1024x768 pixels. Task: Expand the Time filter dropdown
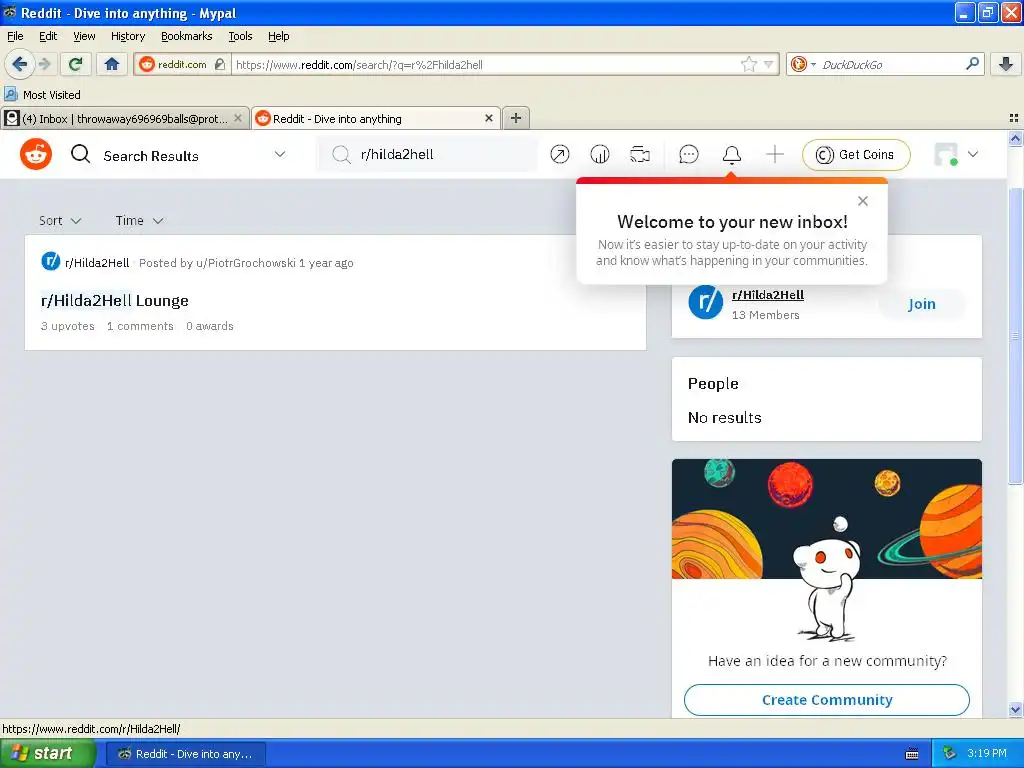(139, 221)
